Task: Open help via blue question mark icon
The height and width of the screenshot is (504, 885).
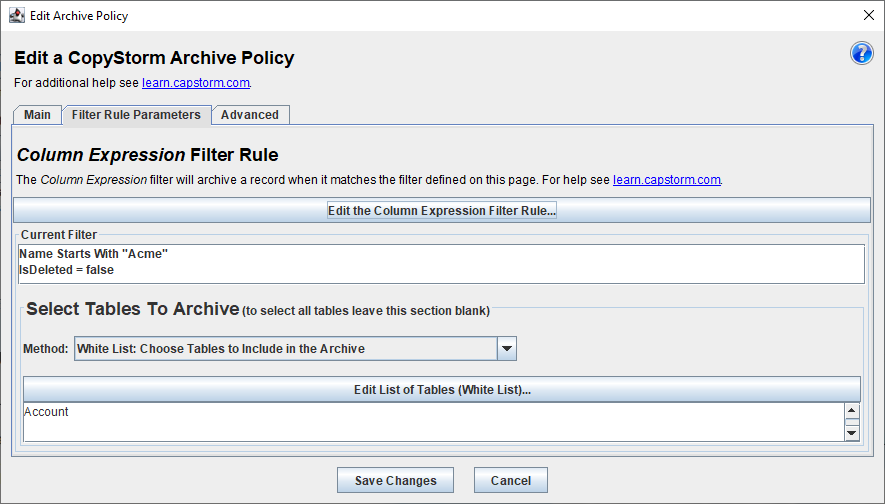Action: (861, 54)
